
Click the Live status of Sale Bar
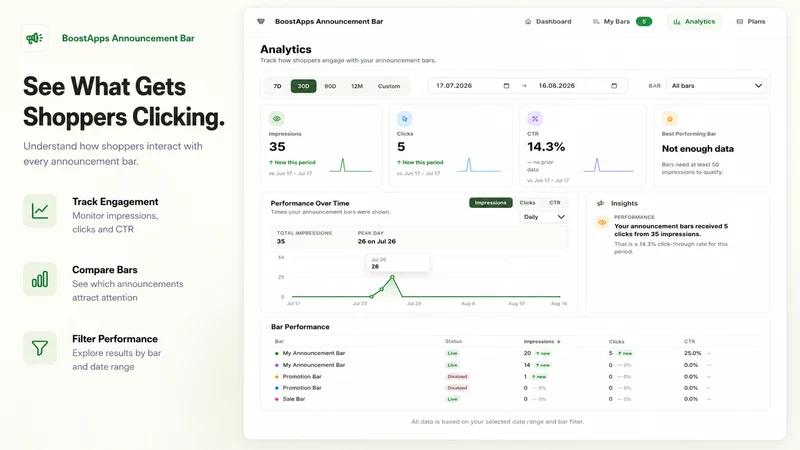[453, 399]
